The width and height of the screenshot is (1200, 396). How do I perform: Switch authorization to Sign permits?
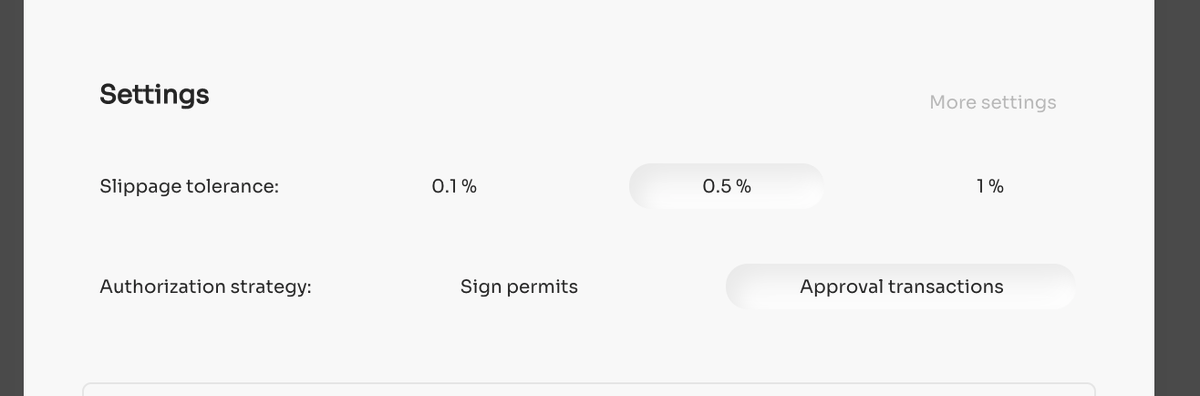(519, 287)
